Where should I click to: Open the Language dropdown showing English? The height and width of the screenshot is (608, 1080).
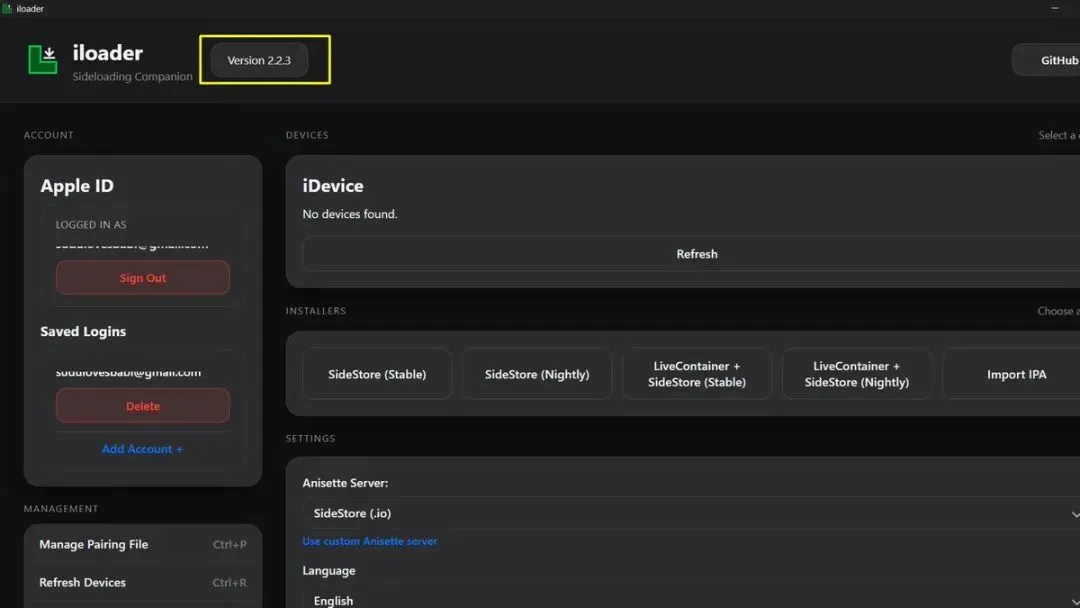(692, 598)
